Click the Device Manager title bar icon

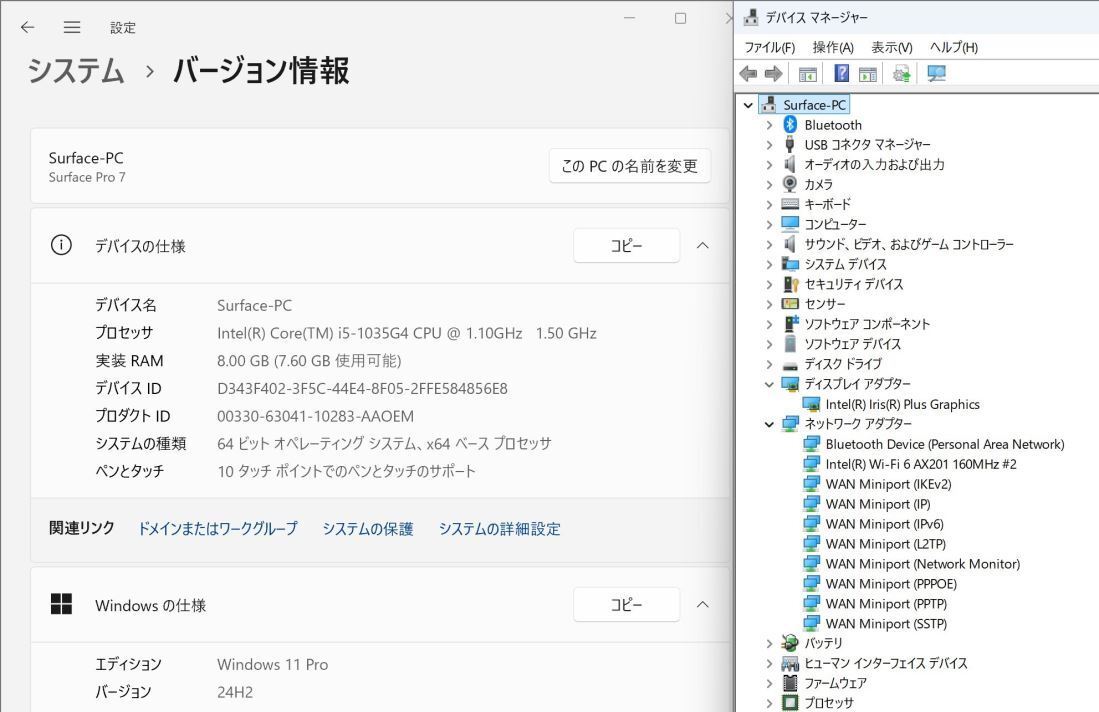[x=751, y=17]
